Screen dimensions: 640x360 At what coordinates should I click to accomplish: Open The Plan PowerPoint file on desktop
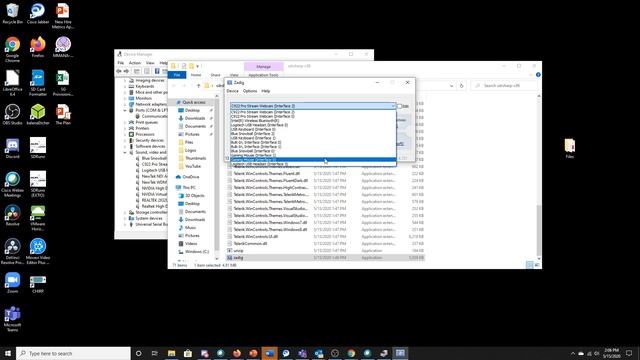(x=63, y=114)
